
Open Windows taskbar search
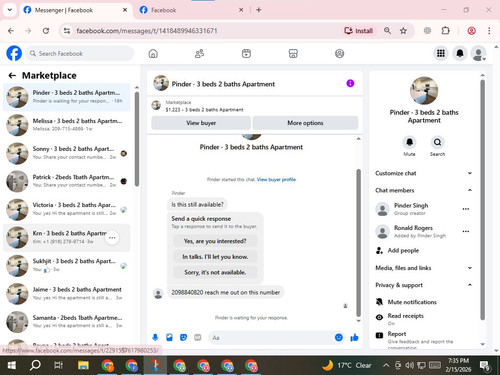(x=35, y=366)
